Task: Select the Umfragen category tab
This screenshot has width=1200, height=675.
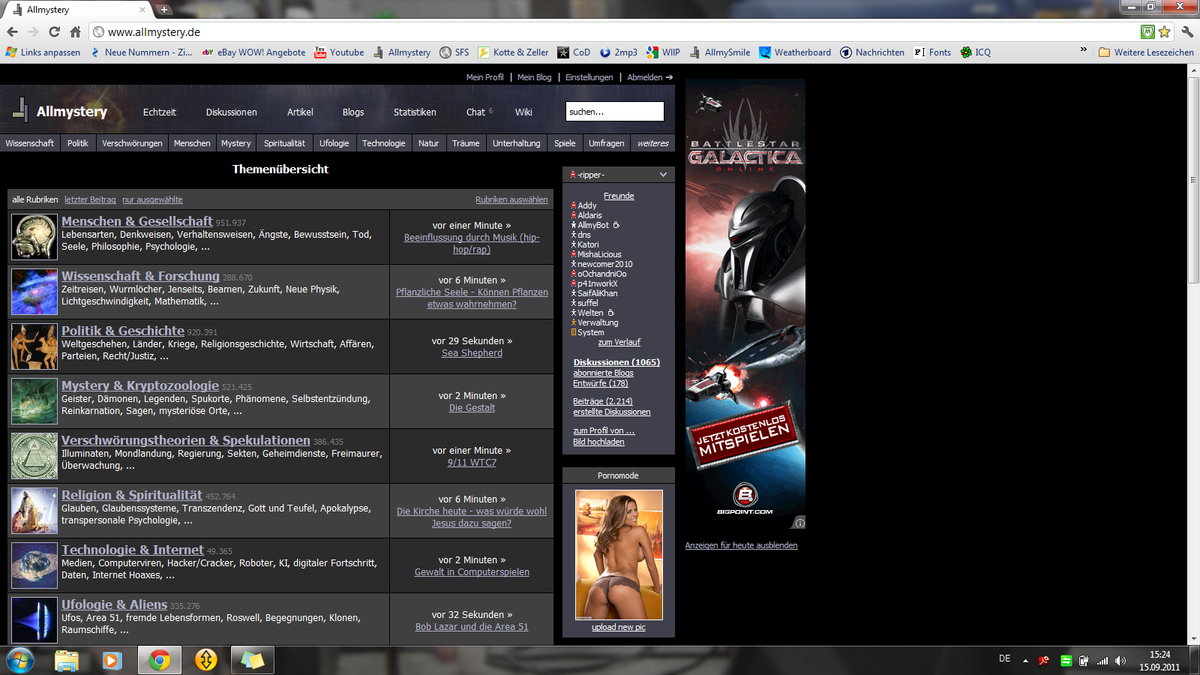Action: 606,143
